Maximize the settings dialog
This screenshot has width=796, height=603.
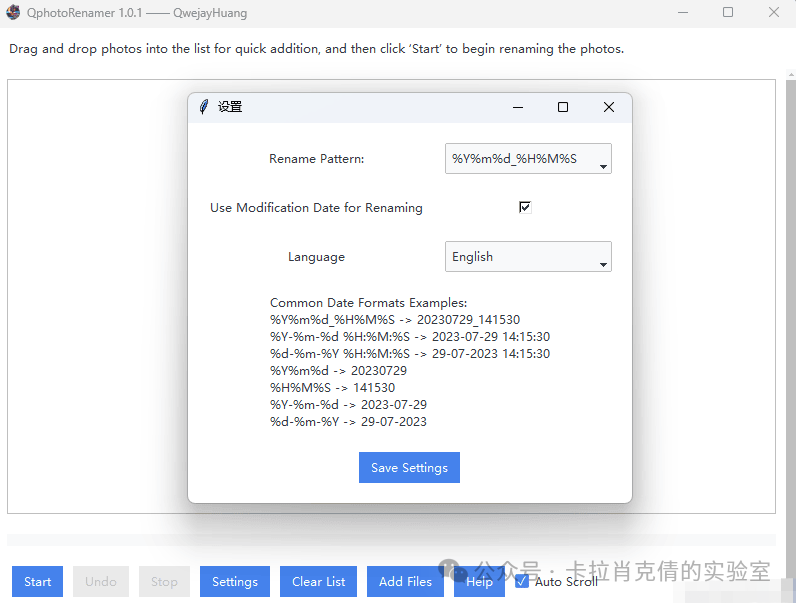(563, 107)
